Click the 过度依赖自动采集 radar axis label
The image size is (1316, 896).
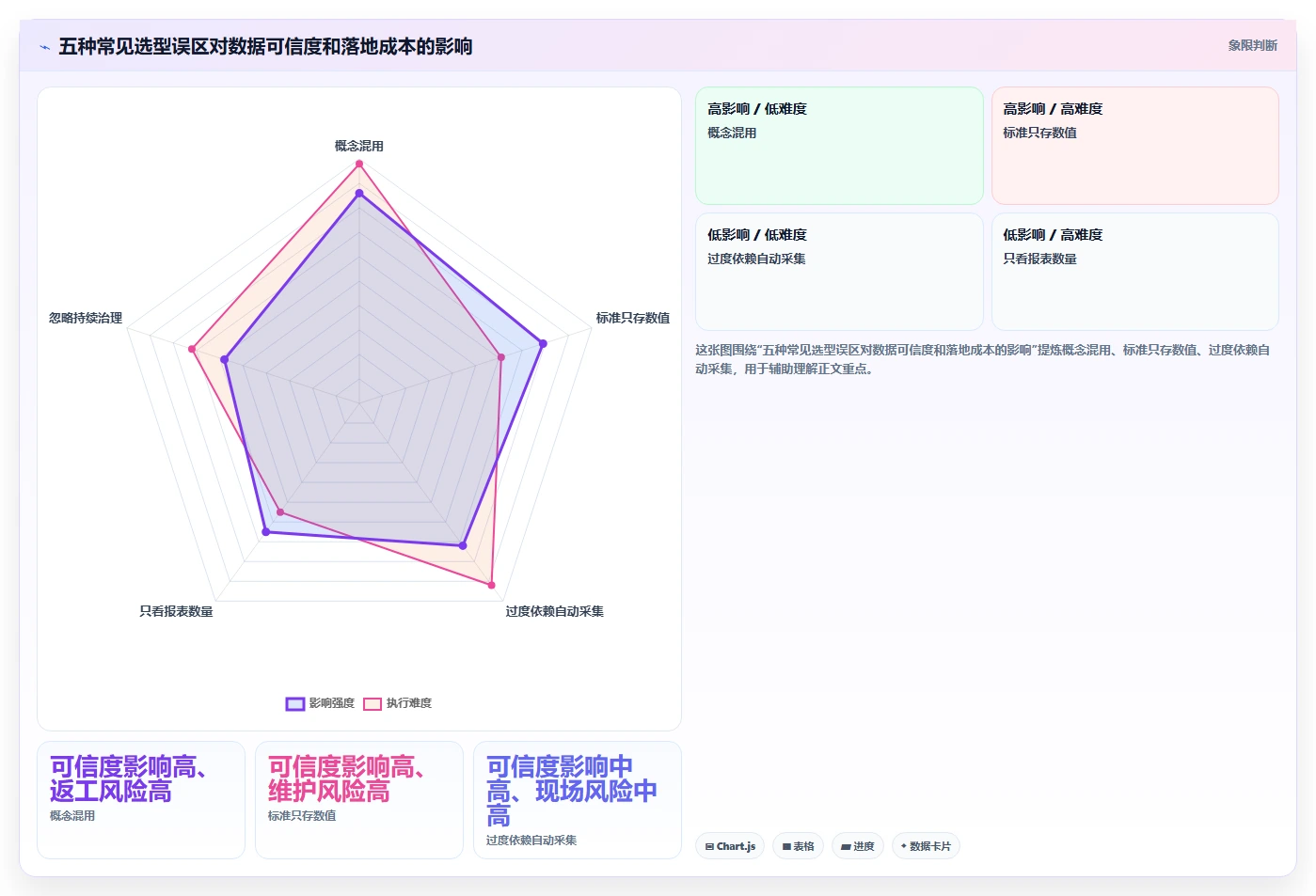pos(554,611)
